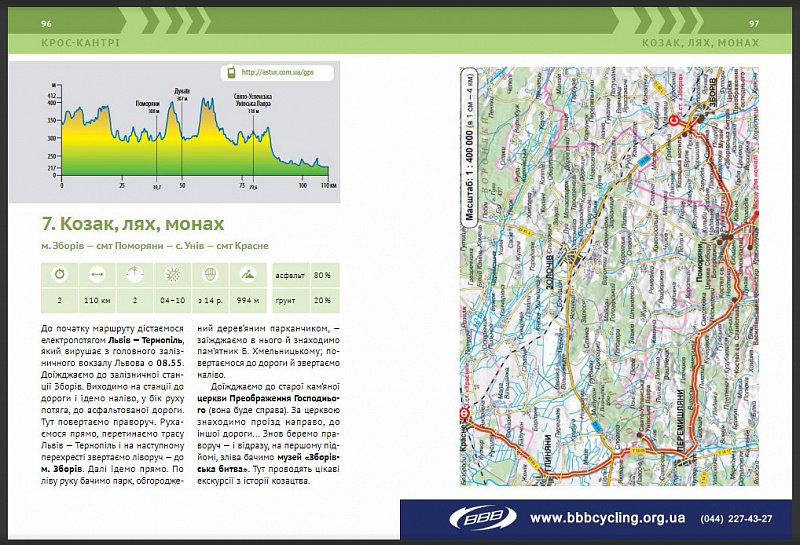800x545 pixels.
Task: Click the red finish marker at Красне
Action: coord(465,414)
